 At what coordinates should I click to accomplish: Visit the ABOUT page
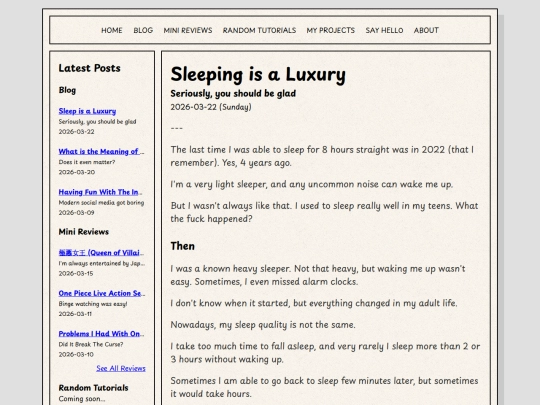tap(426, 30)
